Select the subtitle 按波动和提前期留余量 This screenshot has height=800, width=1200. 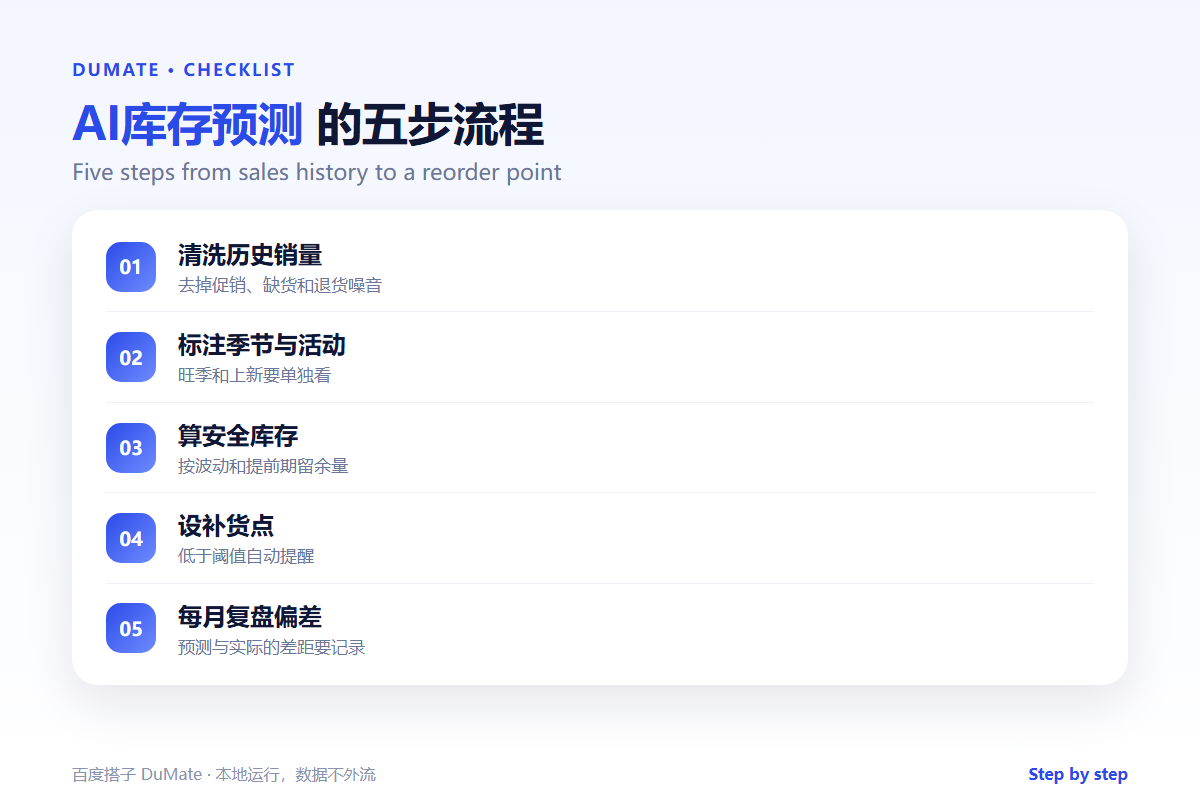click(263, 466)
